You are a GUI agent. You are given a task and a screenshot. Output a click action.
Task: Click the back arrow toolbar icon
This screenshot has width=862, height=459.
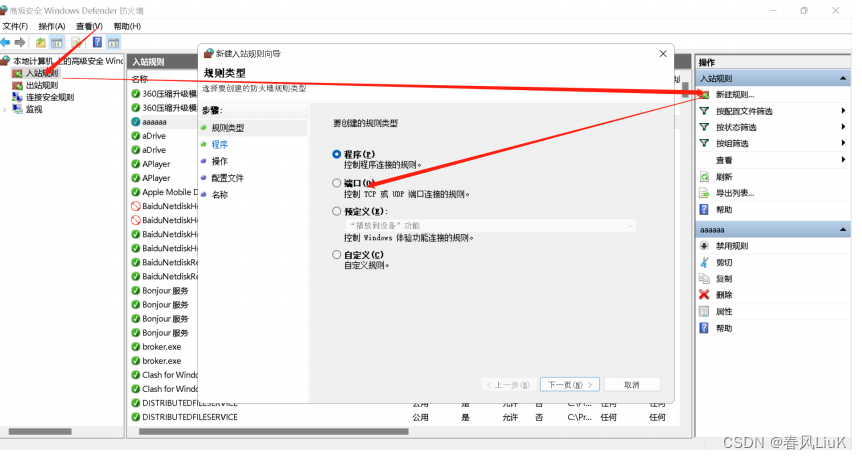(x=5, y=42)
